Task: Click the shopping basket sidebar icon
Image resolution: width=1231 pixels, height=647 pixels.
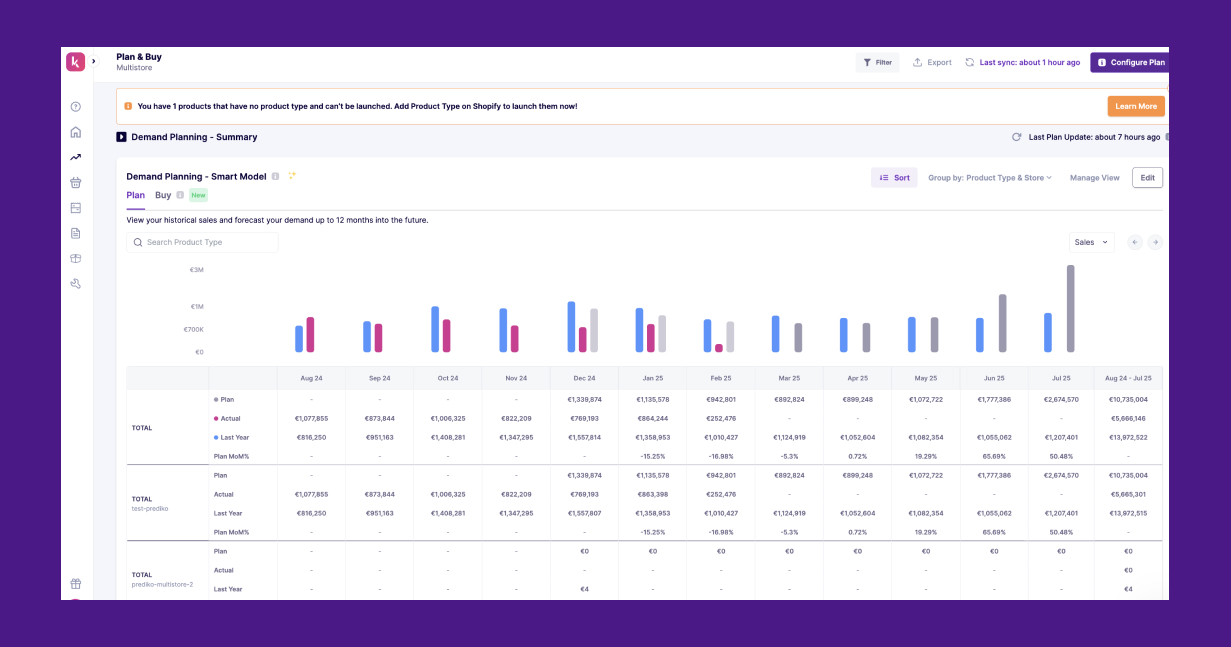Action: (x=75, y=182)
